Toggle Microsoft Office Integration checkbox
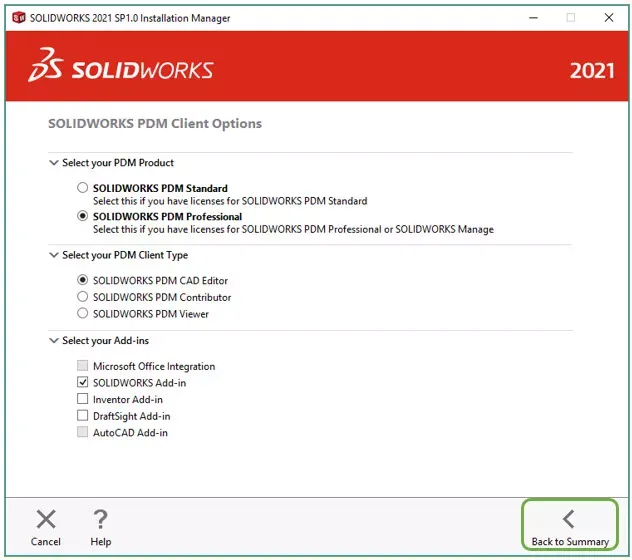The width and height of the screenshot is (632, 560). coord(82,366)
